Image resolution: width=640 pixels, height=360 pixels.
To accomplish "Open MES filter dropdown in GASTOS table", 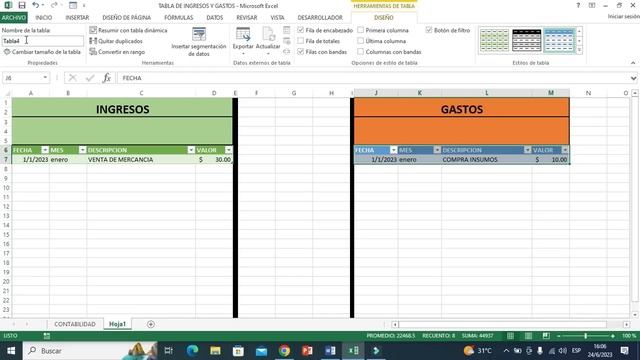I will (x=437, y=150).
